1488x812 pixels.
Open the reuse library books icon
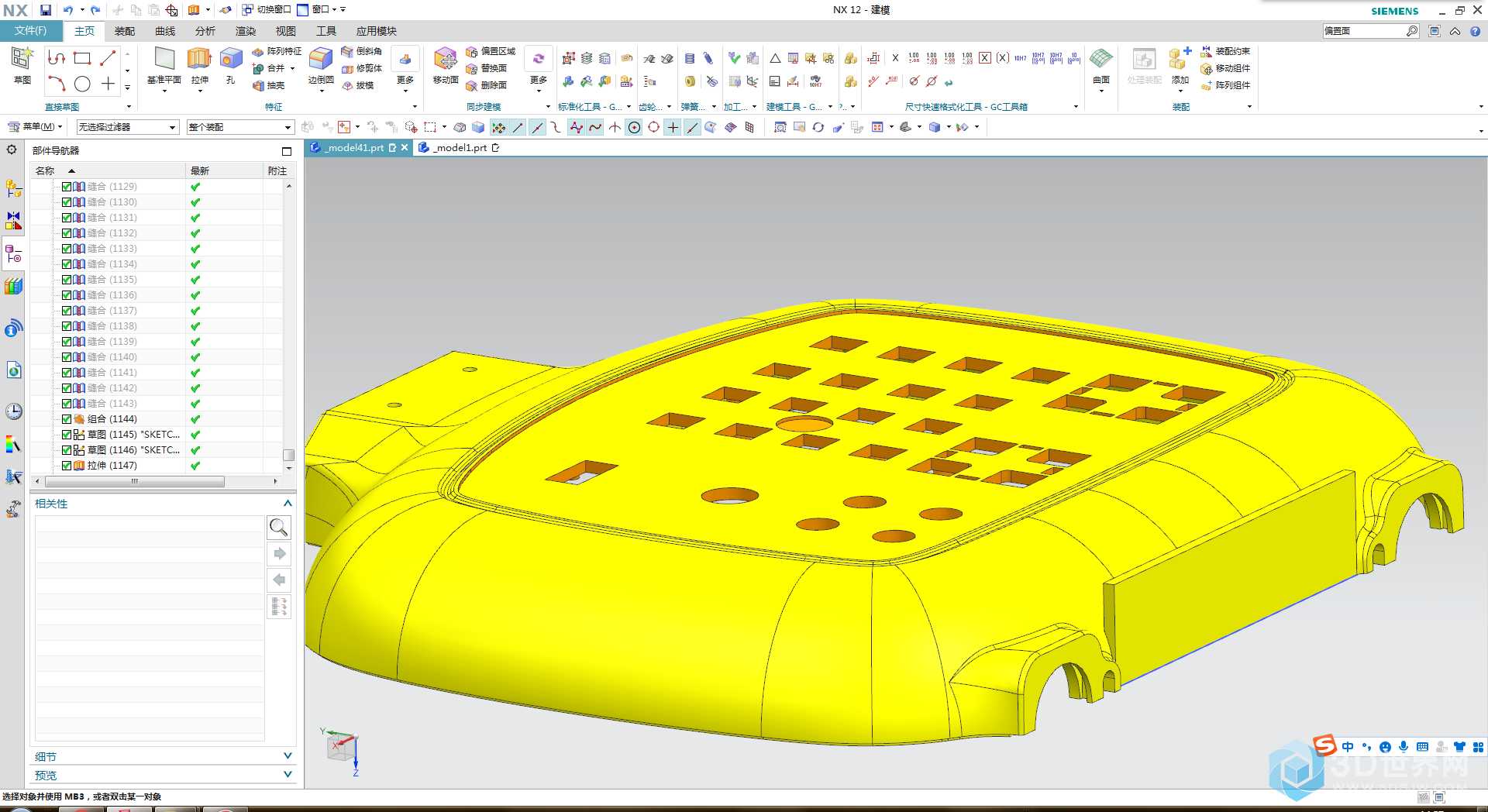[13, 287]
